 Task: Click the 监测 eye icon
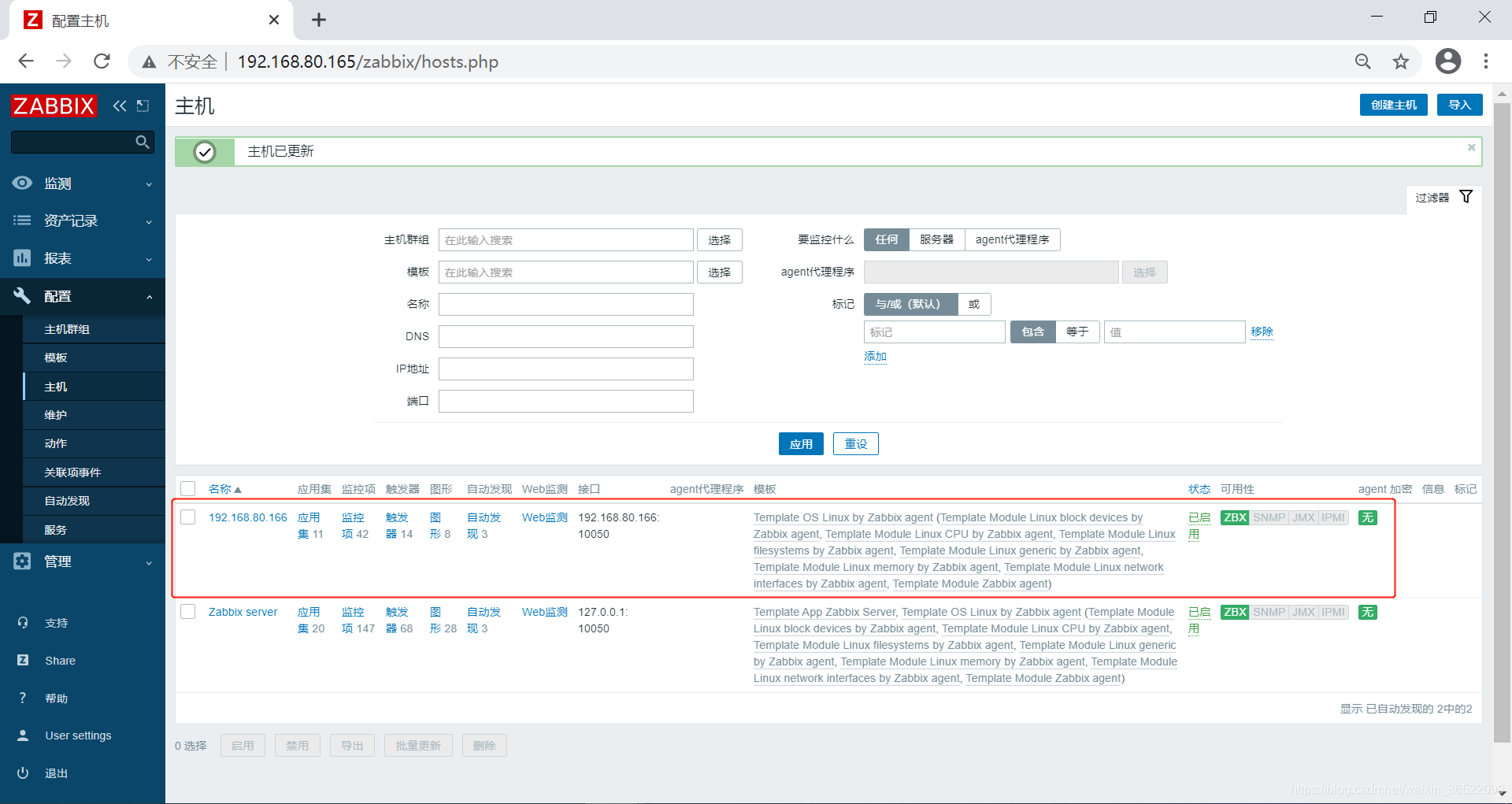coord(22,183)
